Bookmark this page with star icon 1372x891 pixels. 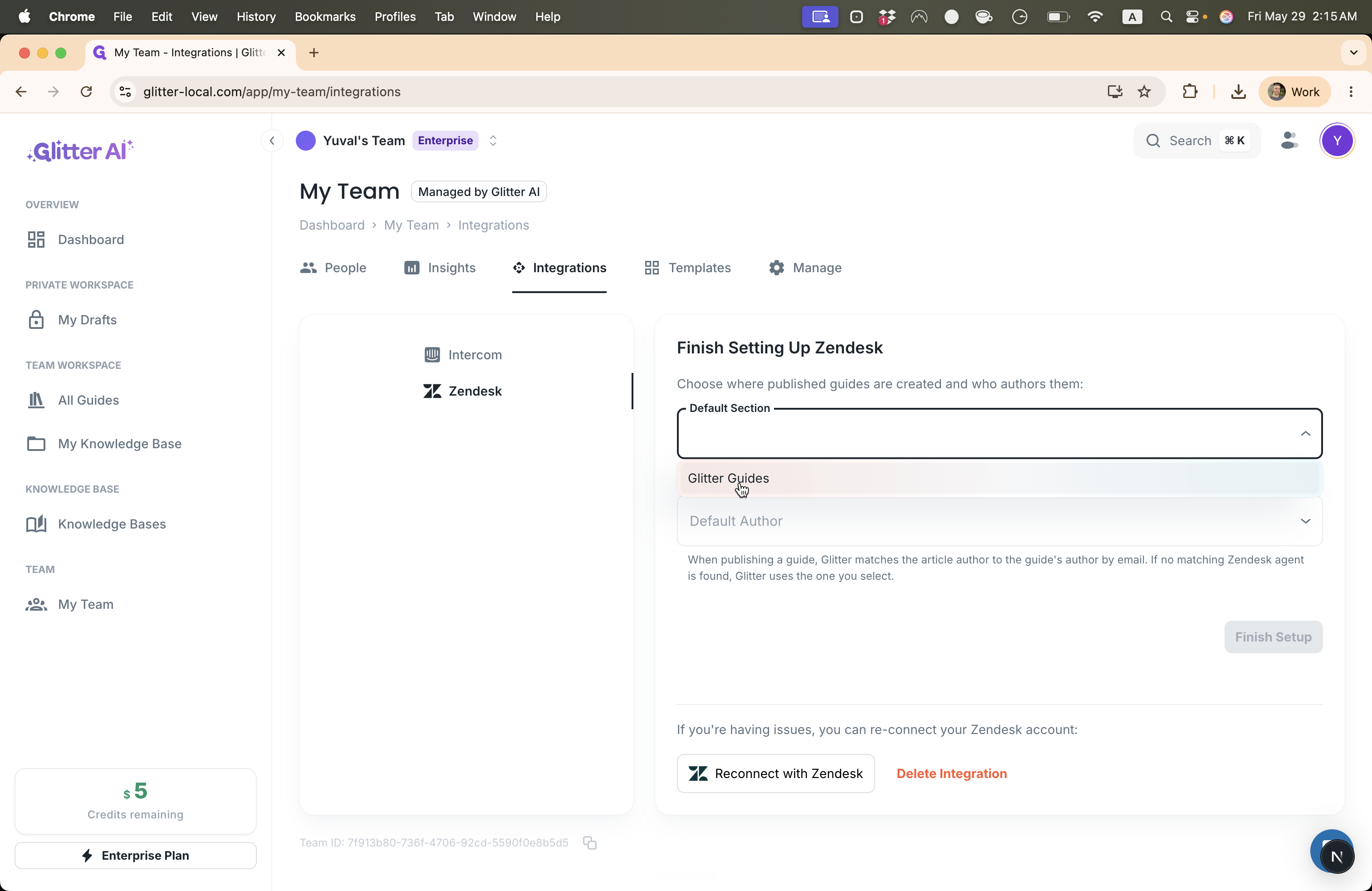point(1144,92)
